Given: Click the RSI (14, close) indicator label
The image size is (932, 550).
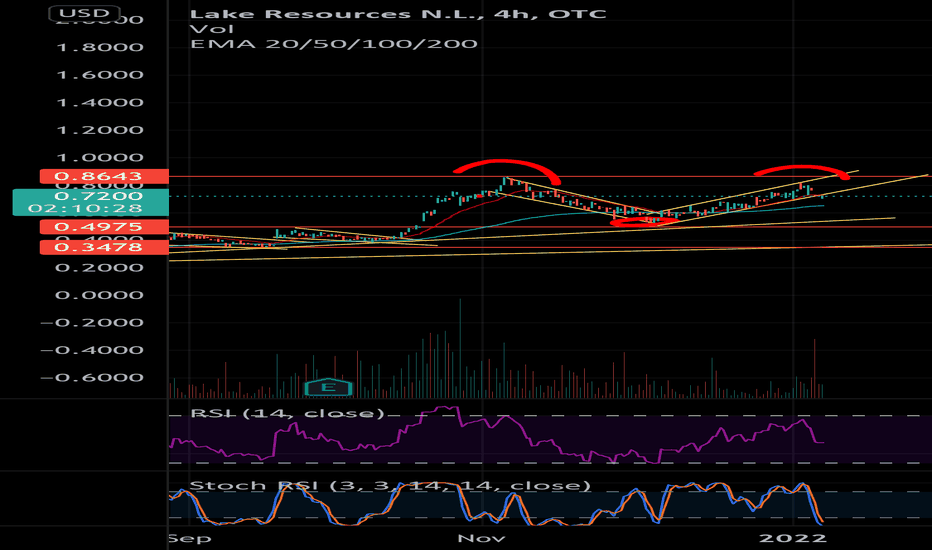Looking at the screenshot, I should [x=287, y=413].
